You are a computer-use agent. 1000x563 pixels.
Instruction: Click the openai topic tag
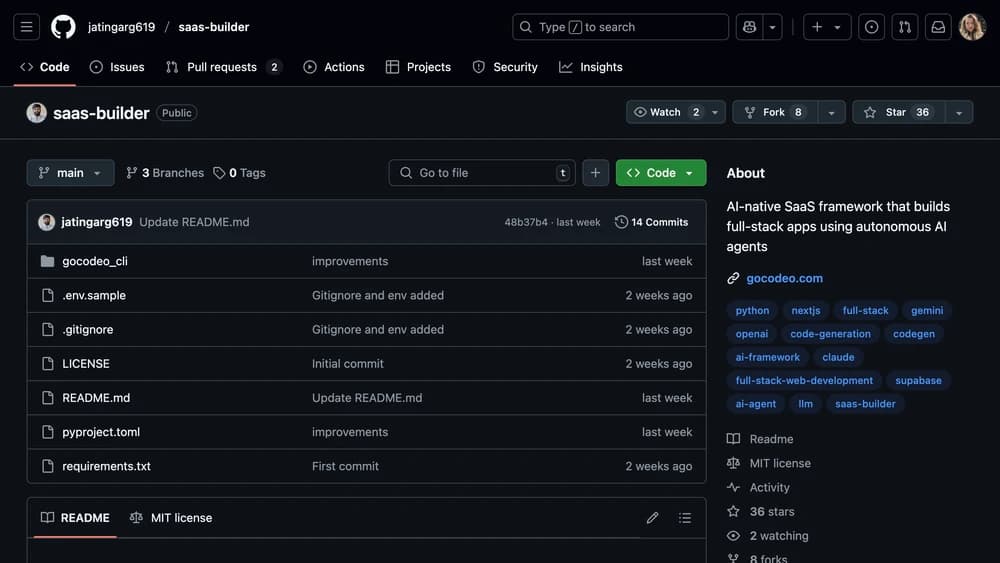tap(751, 334)
